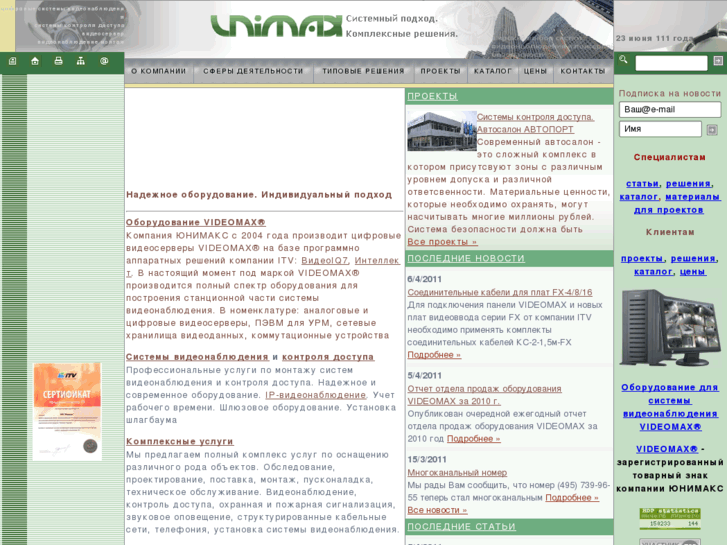Open the О КОМПАНИИ menu item
Screen dimensions: 727x545
click(x=159, y=71)
